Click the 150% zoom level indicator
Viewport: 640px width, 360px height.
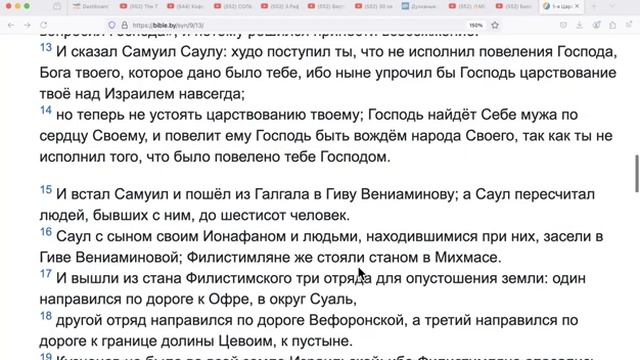coord(476,25)
